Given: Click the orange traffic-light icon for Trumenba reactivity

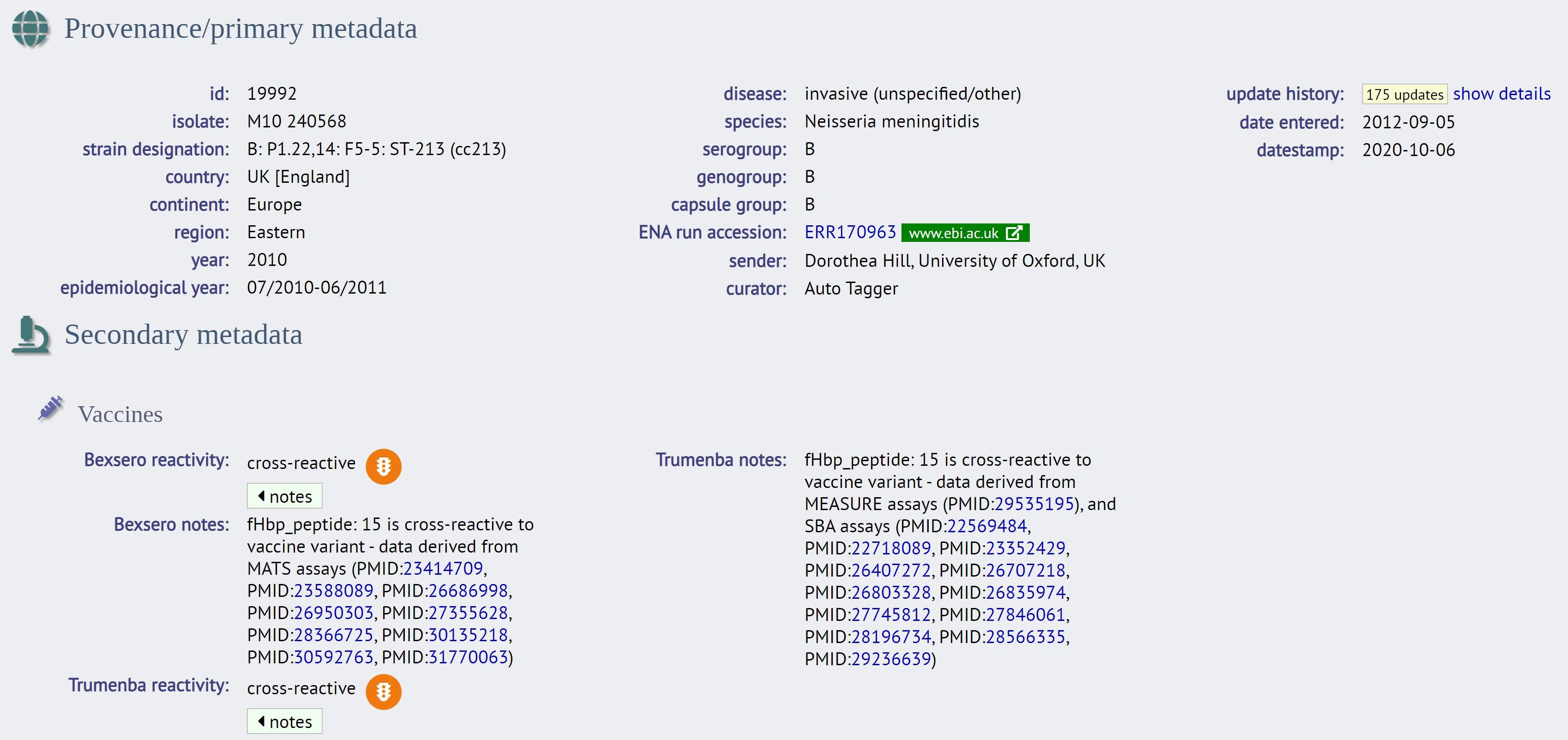Looking at the screenshot, I should click(384, 692).
